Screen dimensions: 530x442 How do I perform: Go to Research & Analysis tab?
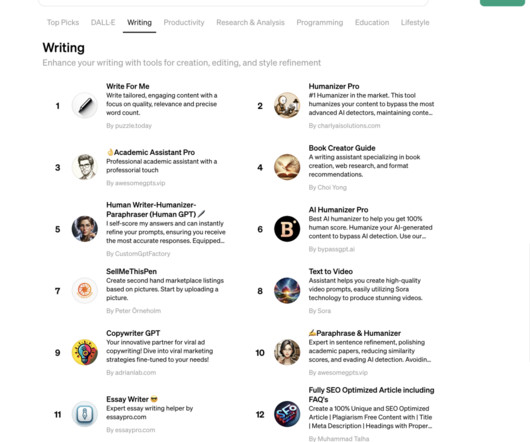(250, 22)
